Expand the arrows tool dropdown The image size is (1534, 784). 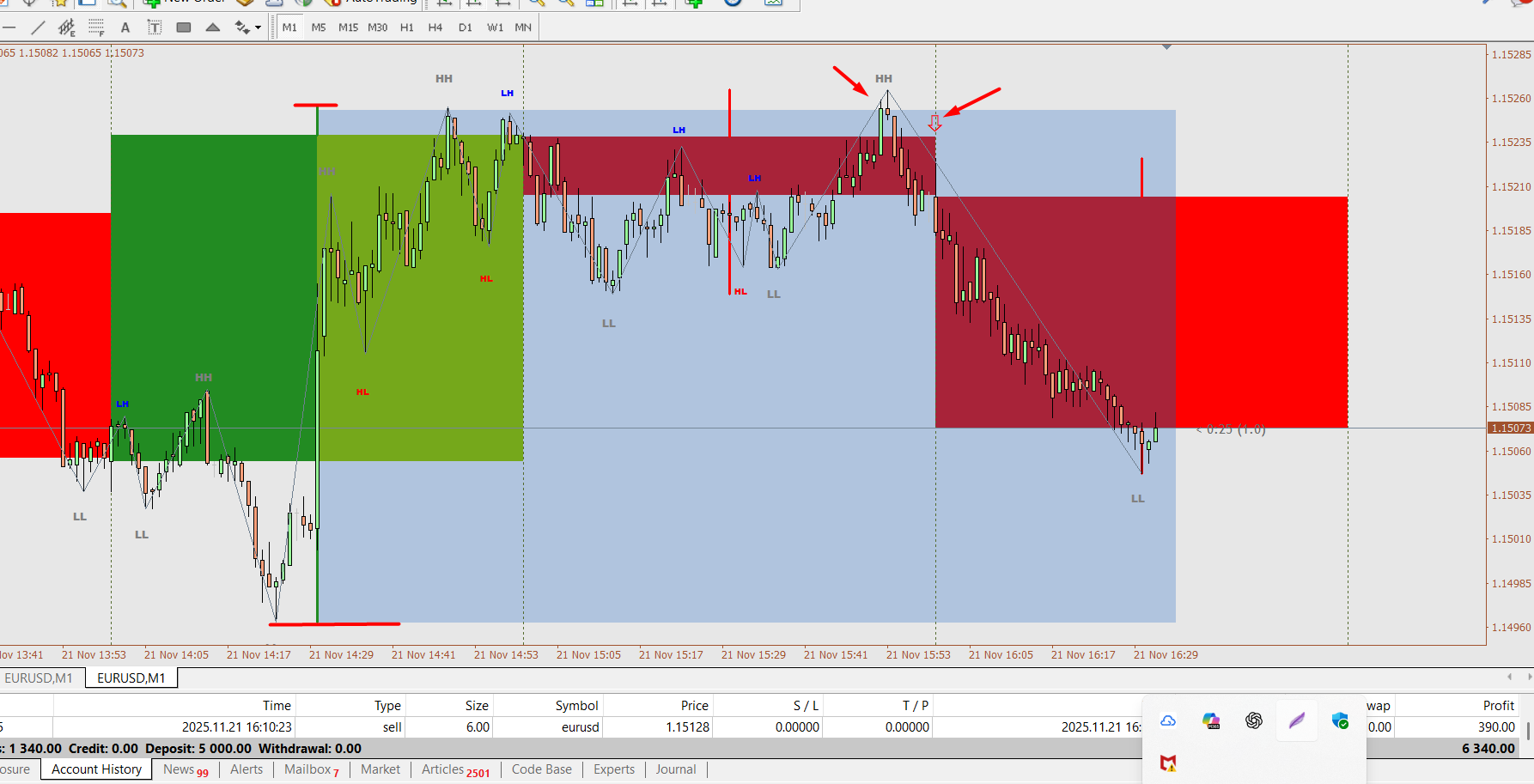pyautogui.click(x=258, y=27)
